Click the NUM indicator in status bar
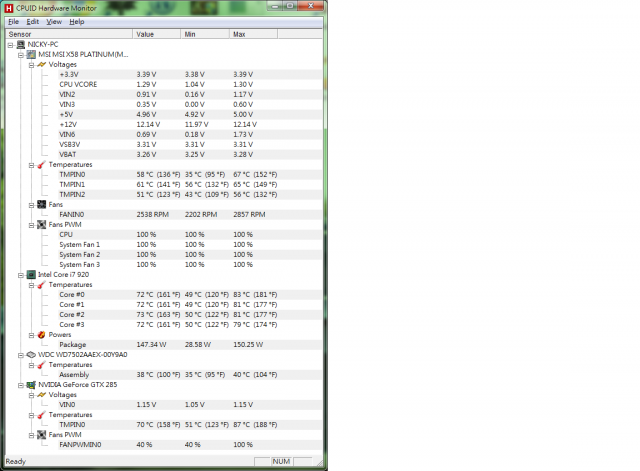 click(x=281, y=461)
